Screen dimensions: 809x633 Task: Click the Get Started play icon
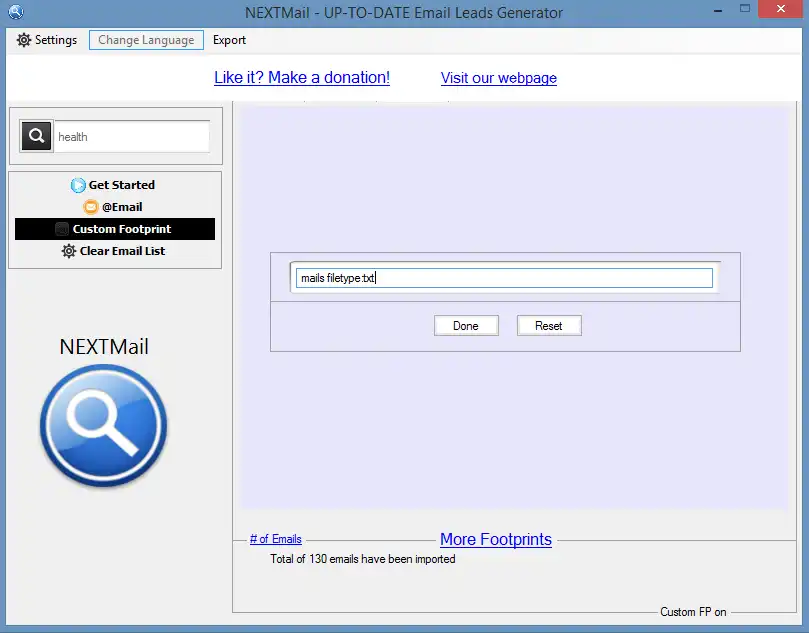(x=78, y=185)
